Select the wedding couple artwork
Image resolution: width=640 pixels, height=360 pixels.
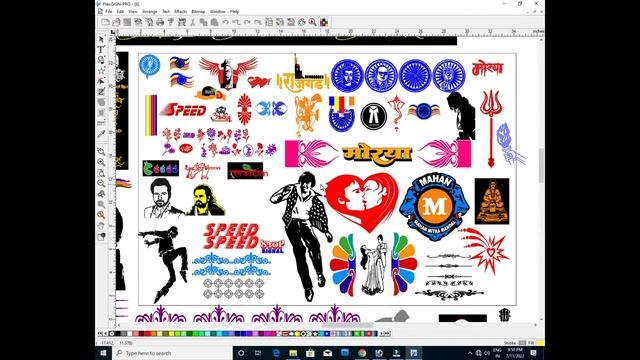tap(374, 264)
